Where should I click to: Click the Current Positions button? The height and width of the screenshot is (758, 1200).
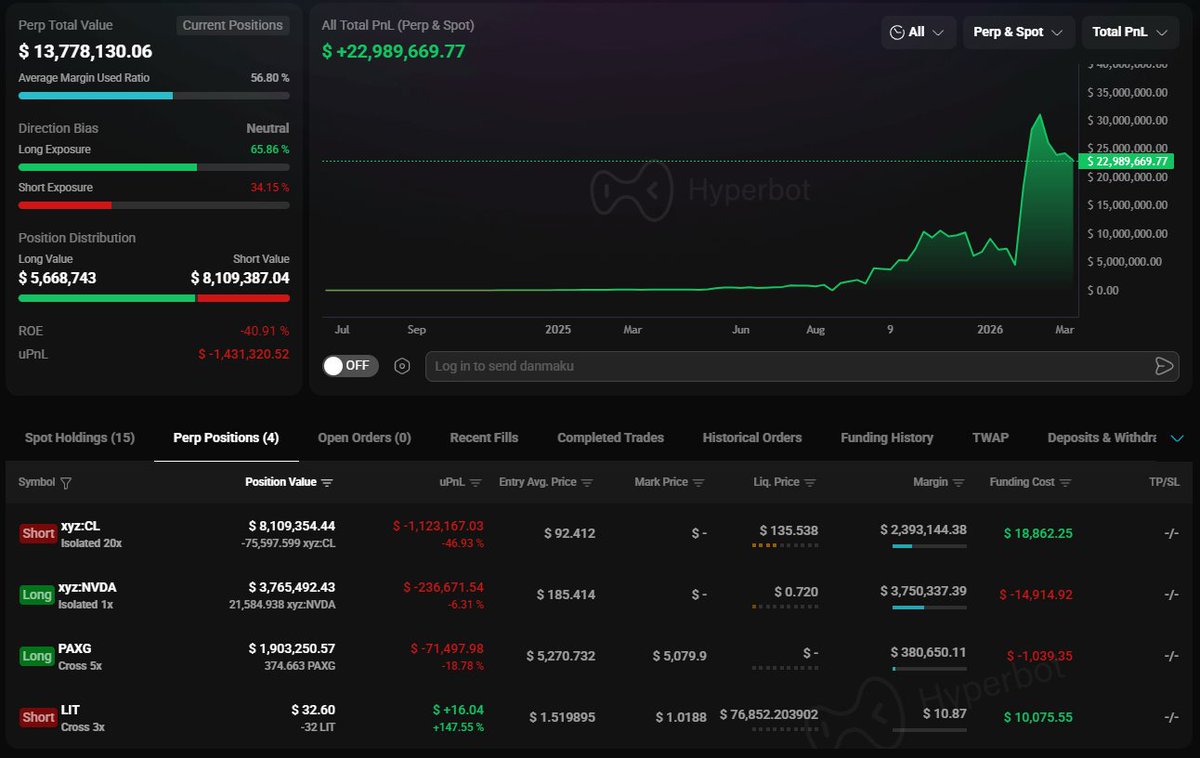click(233, 26)
